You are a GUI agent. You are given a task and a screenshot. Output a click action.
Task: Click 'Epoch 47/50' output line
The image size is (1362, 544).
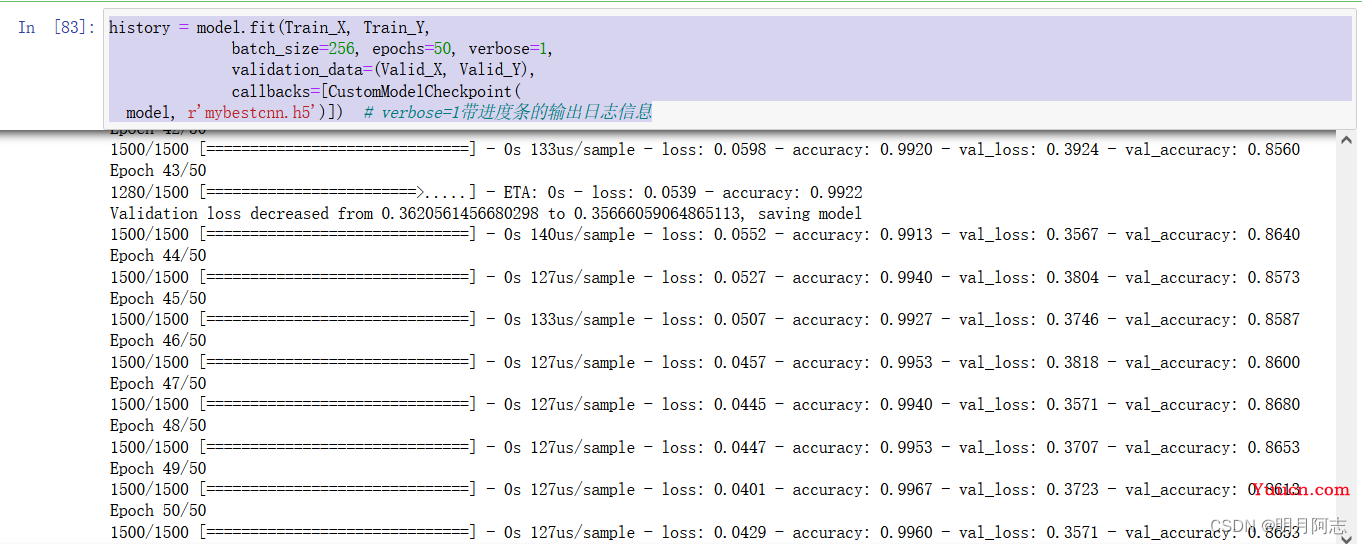coord(158,383)
